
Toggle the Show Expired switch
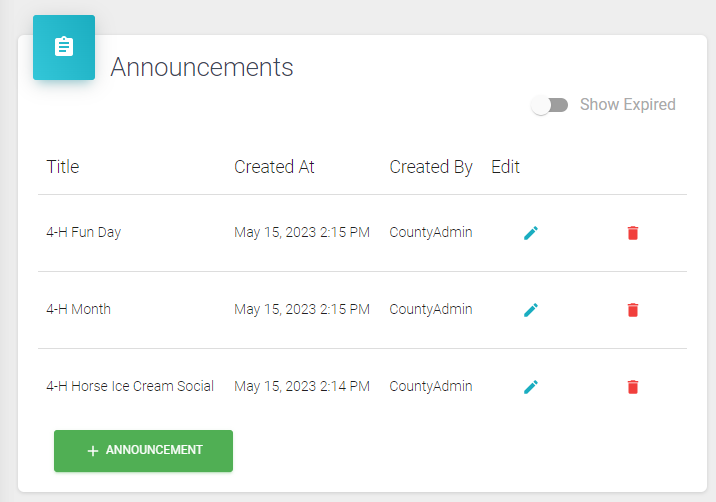pyautogui.click(x=549, y=105)
